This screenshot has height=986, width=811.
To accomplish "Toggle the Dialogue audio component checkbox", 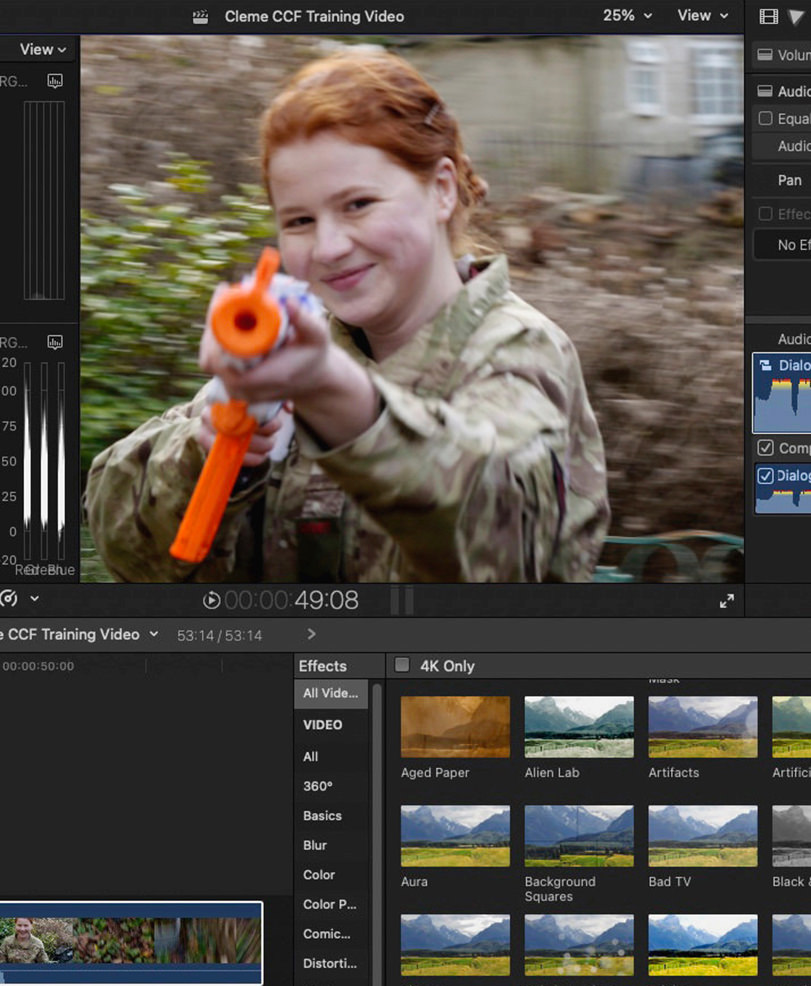I will [765, 475].
